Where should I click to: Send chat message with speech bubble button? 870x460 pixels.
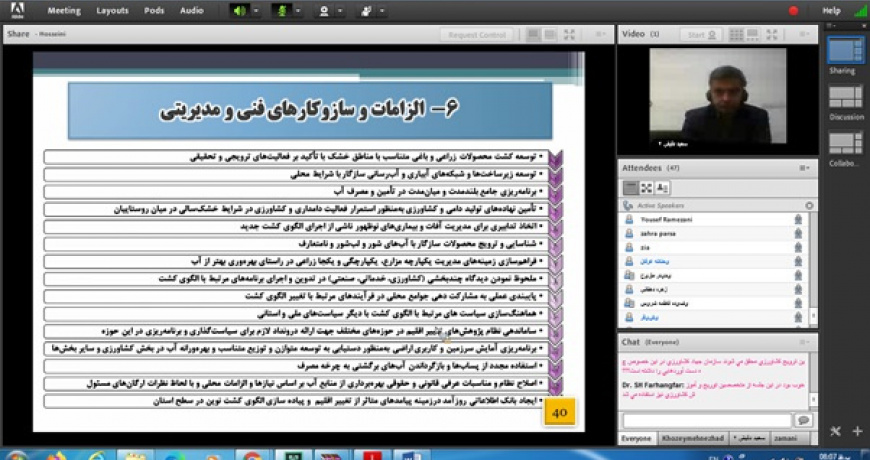point(803,421)
